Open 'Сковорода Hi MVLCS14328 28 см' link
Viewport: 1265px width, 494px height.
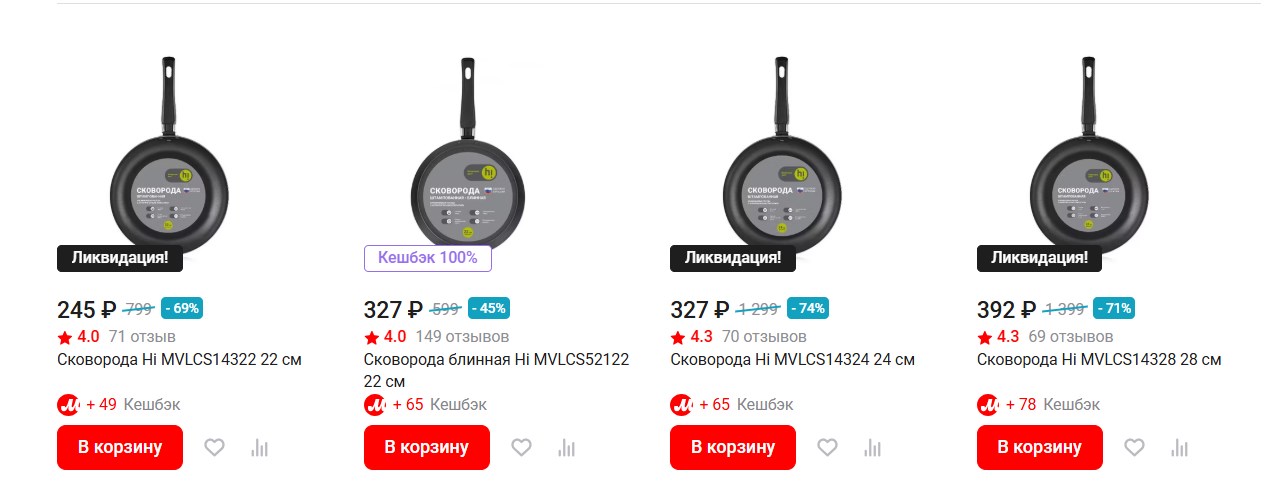1099,360
